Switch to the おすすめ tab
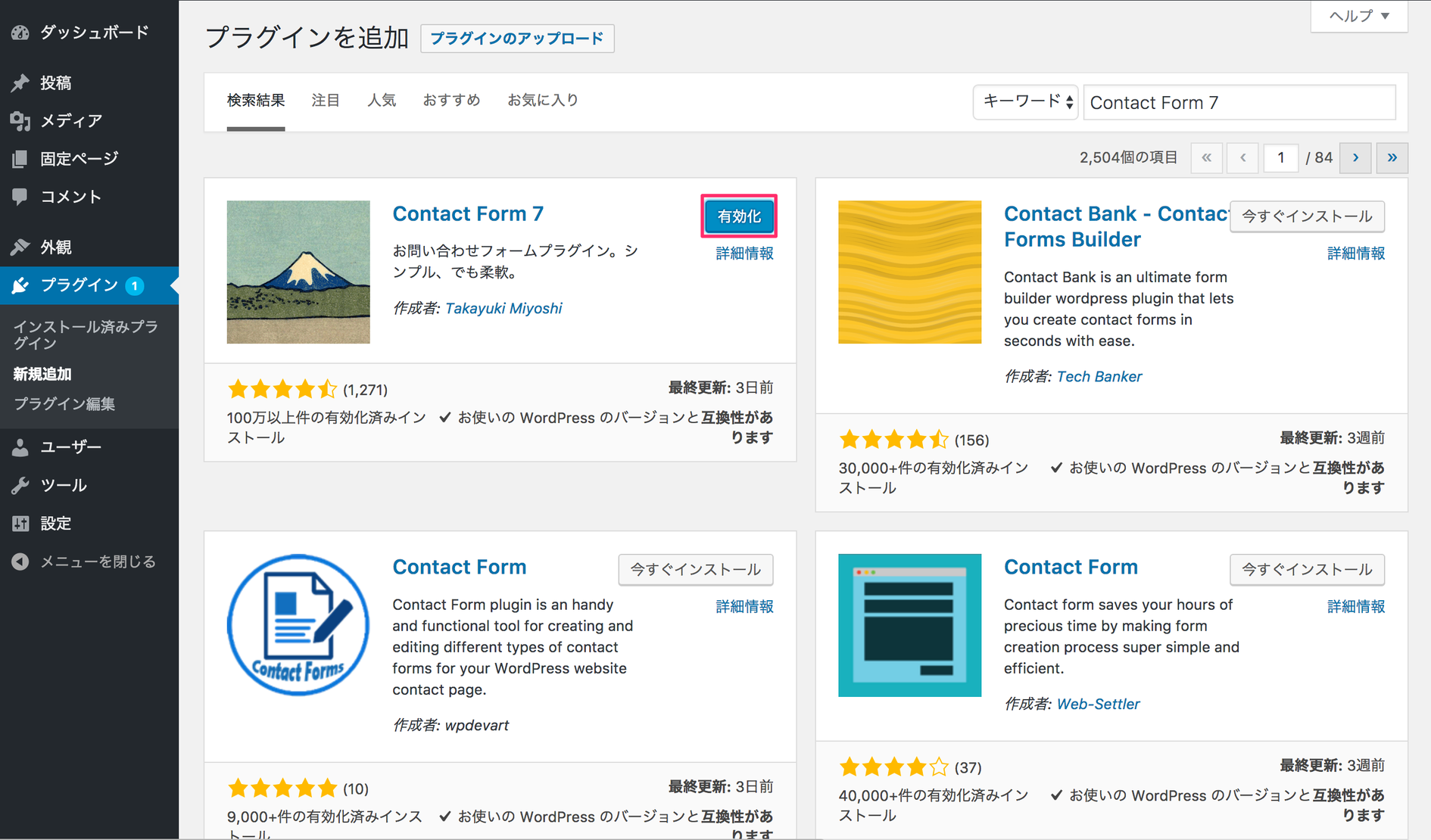The height and width of the screenshot is (840, 1431). click(x=451, y=100)
